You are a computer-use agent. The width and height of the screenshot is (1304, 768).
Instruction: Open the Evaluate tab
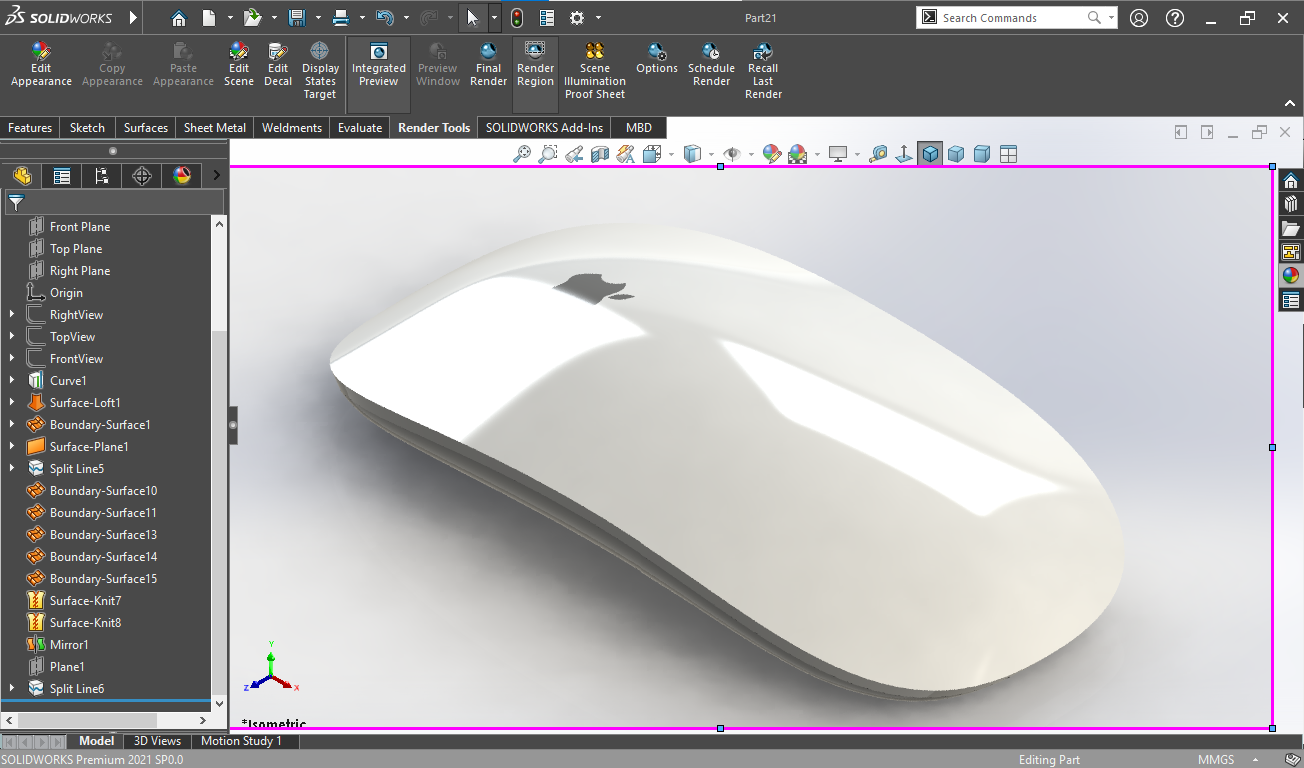pyautogui.click(x=359, y=128)
